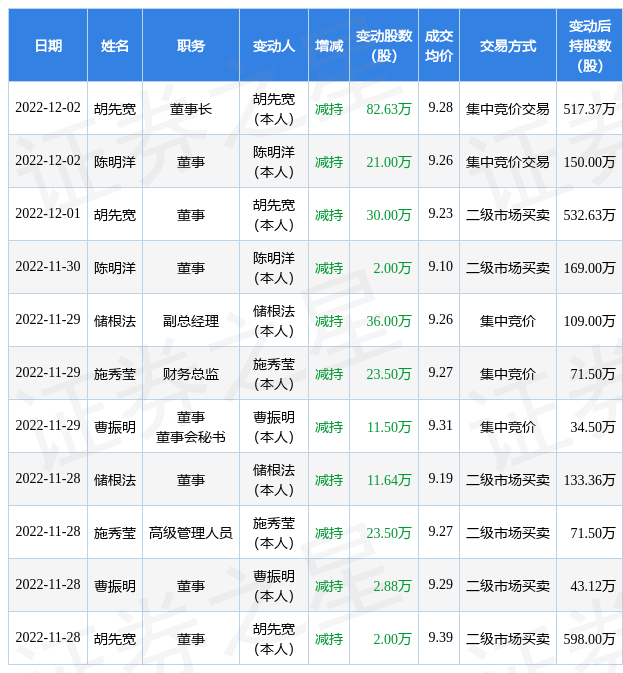
Task: Click the 9.23 average price cell
Action: click(440, 213)
